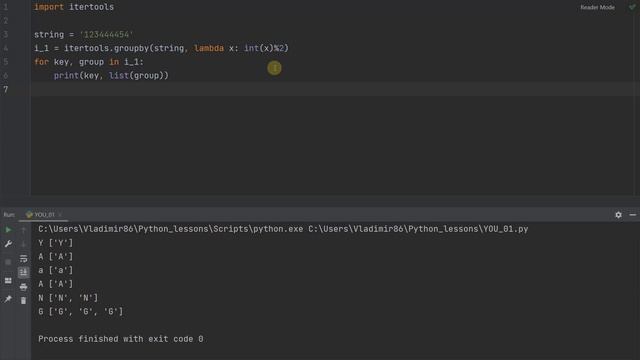Clear console with the trash icon
The height and width of the screenshot is (360, 640).
[x=23, y=301]
